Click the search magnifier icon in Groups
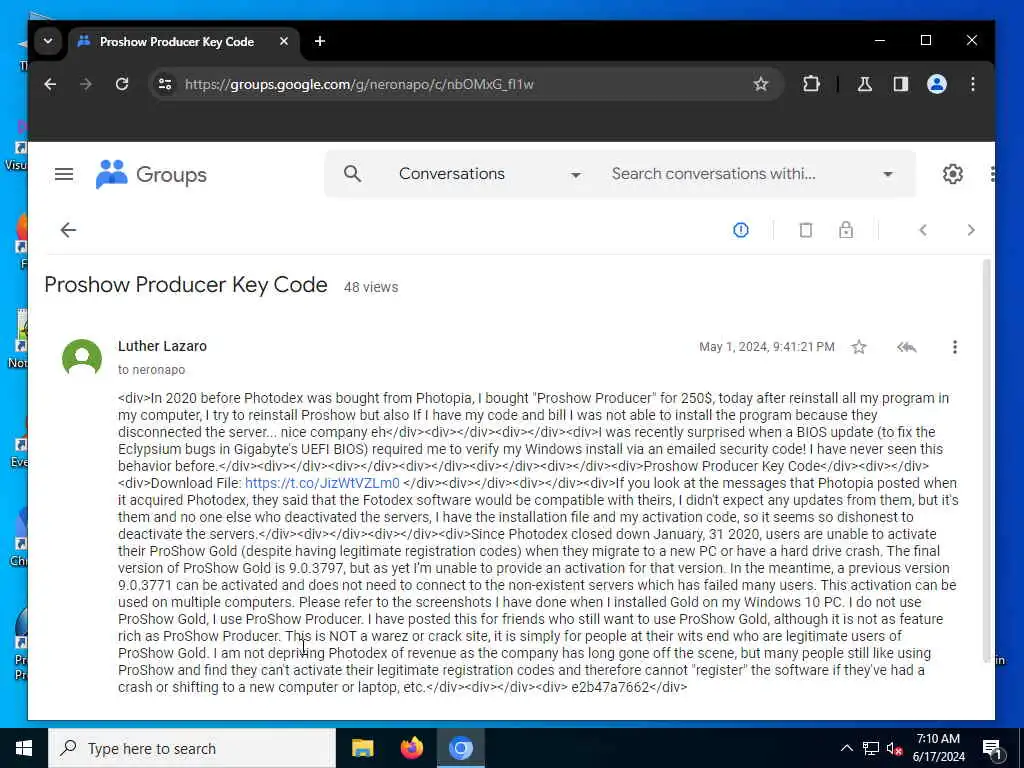 coord(353,174)
